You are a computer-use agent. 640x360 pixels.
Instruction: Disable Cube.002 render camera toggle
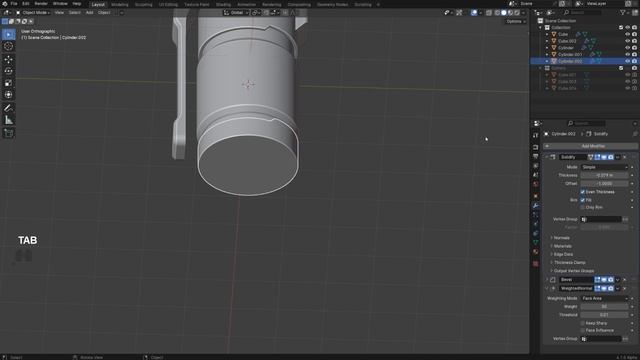(x=634, y=41)
